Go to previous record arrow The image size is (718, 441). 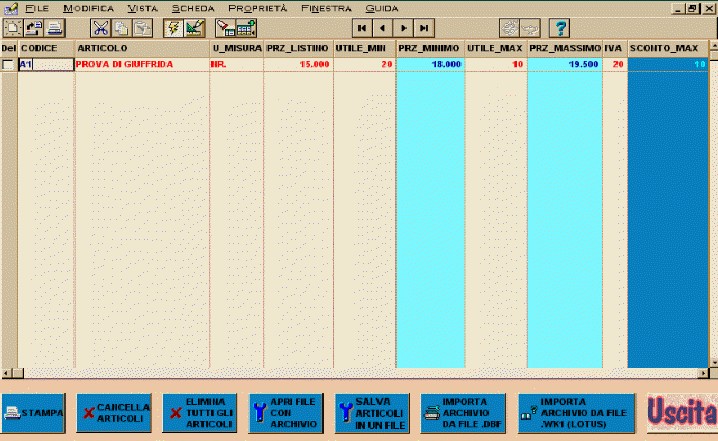(x=382, y=28)
